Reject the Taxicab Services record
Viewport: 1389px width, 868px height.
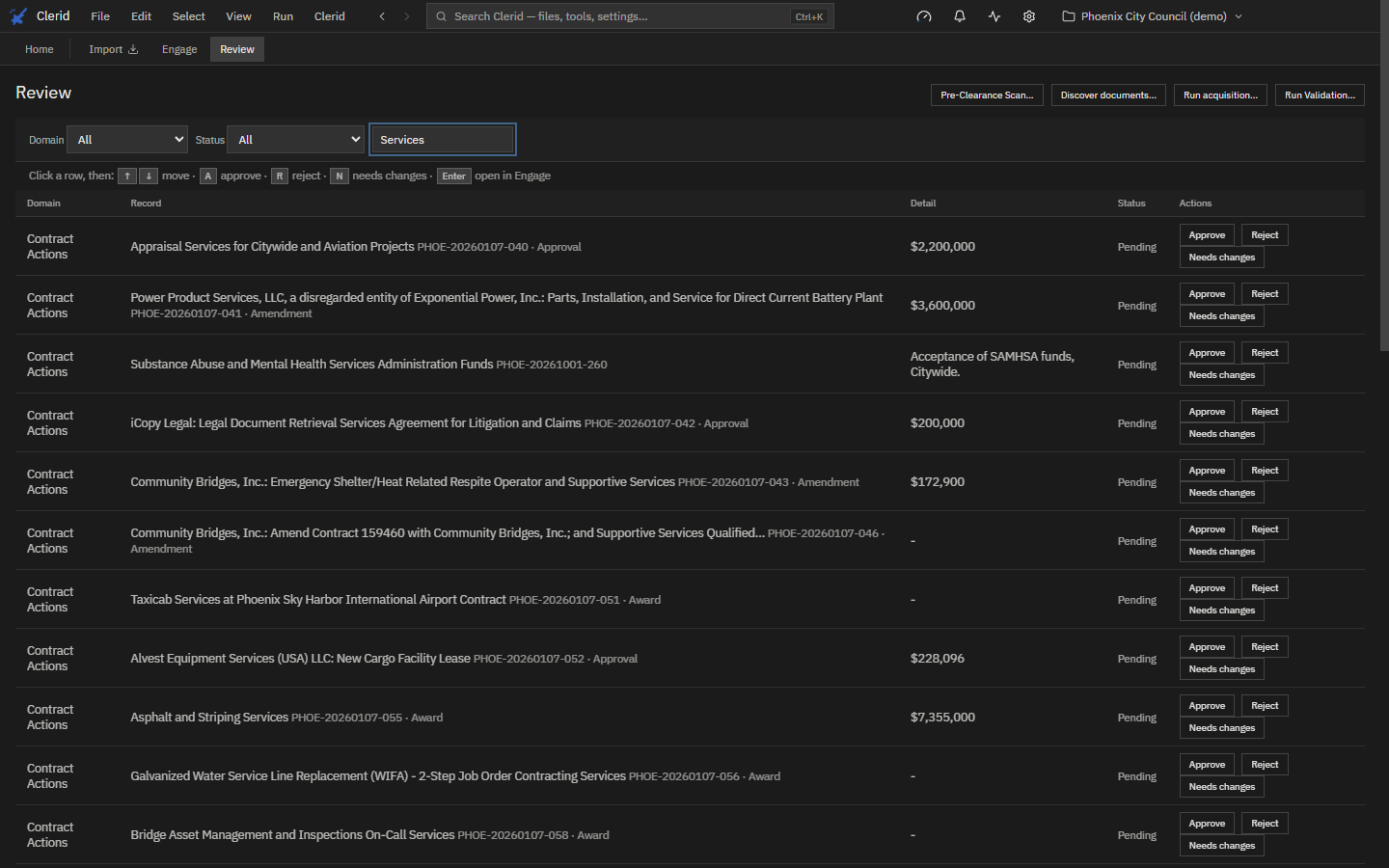click(1265, 588)
